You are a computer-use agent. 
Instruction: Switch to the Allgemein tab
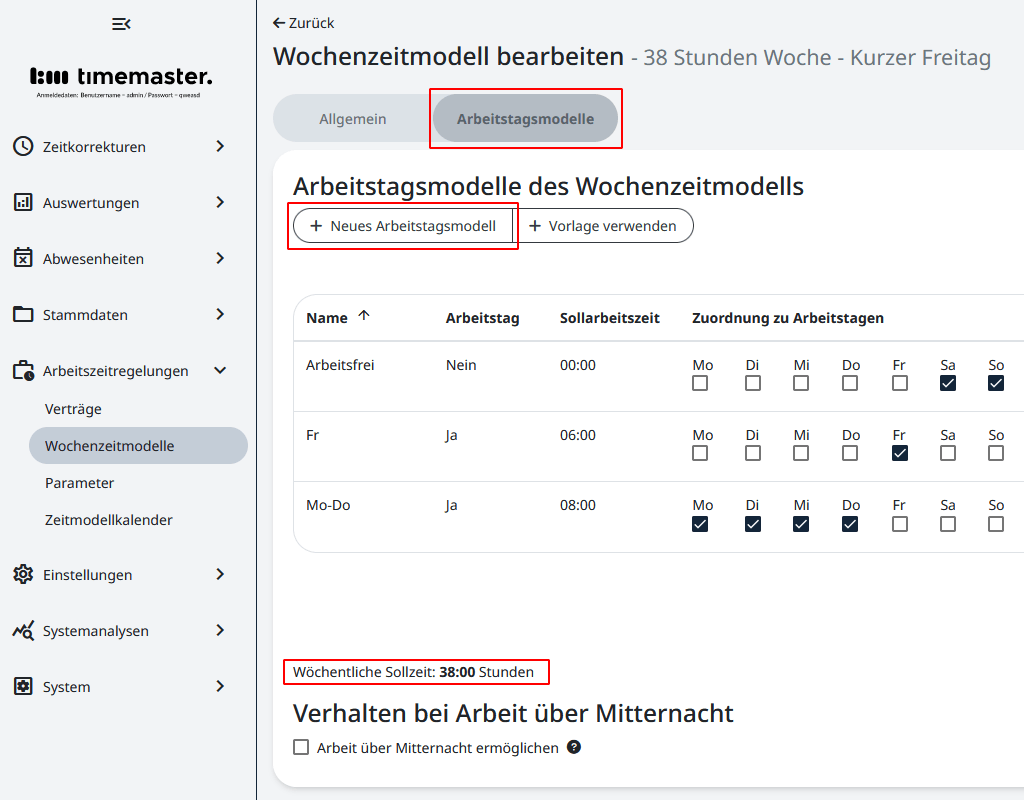point(352,119)
